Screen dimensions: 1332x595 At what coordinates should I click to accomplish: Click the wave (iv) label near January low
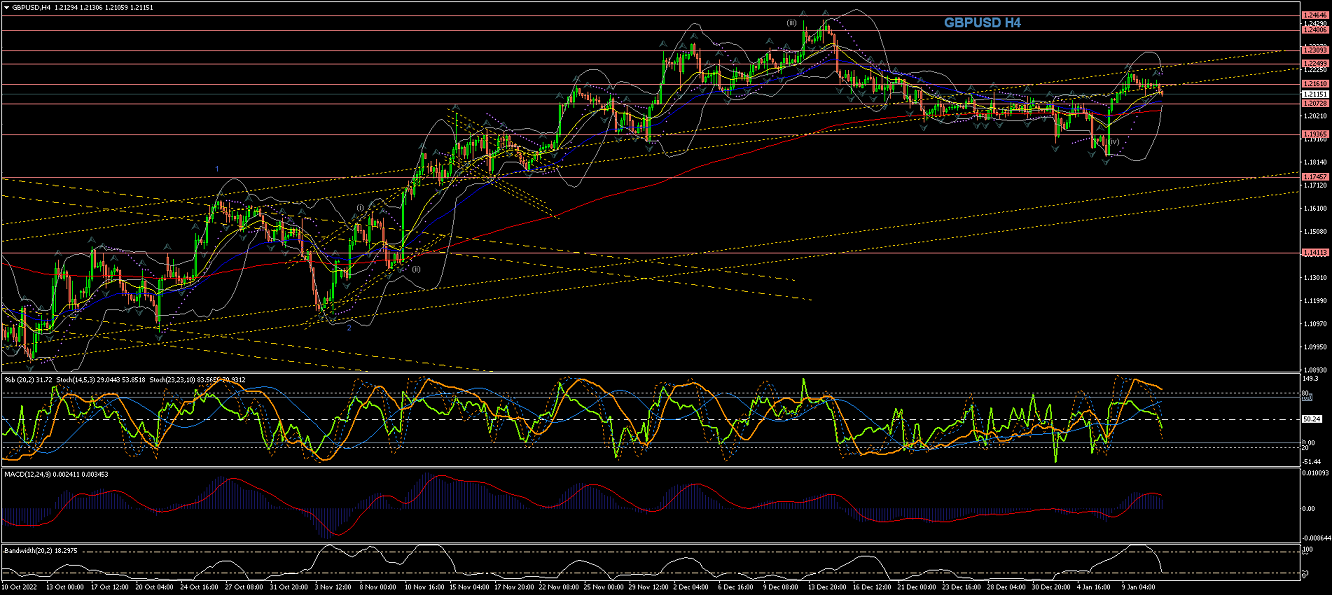[1113, 142]
